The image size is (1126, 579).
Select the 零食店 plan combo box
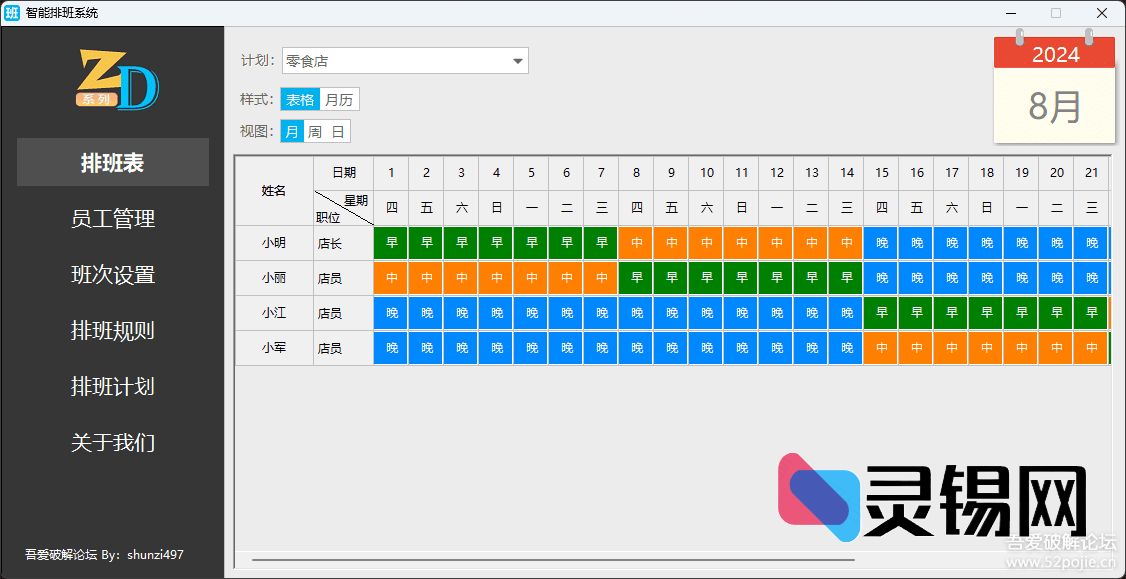click(395, 61)
